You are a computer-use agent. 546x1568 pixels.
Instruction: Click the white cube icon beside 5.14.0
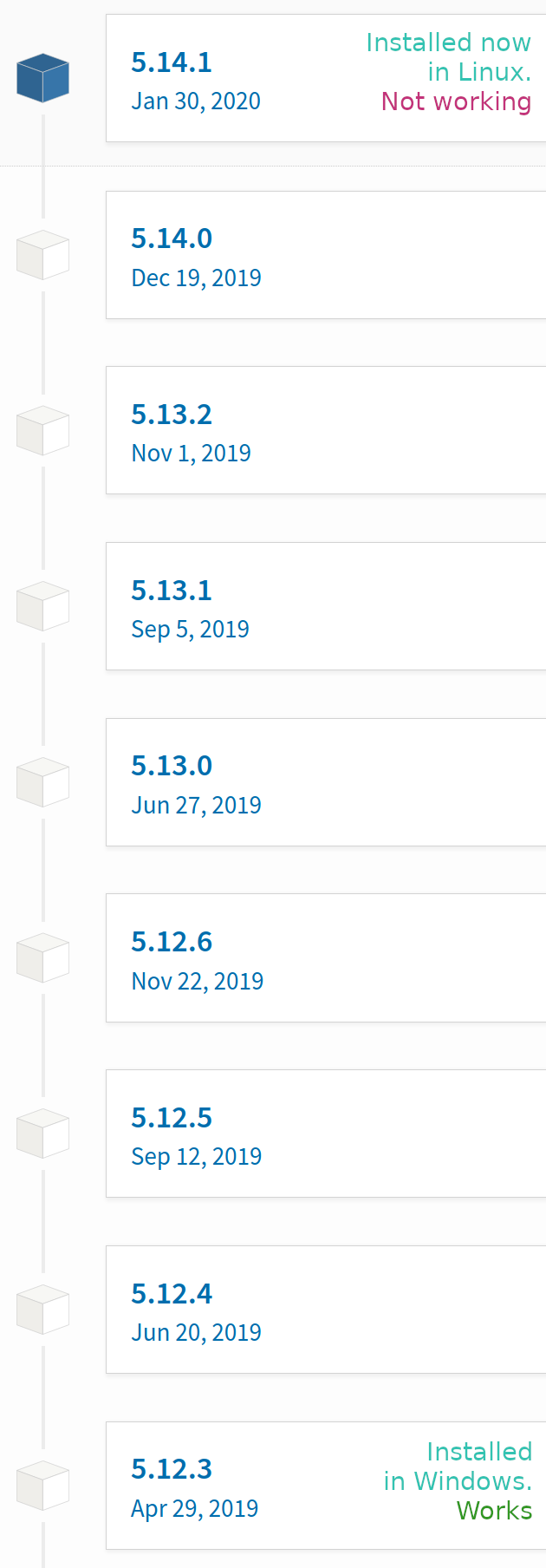coord(42,255)
